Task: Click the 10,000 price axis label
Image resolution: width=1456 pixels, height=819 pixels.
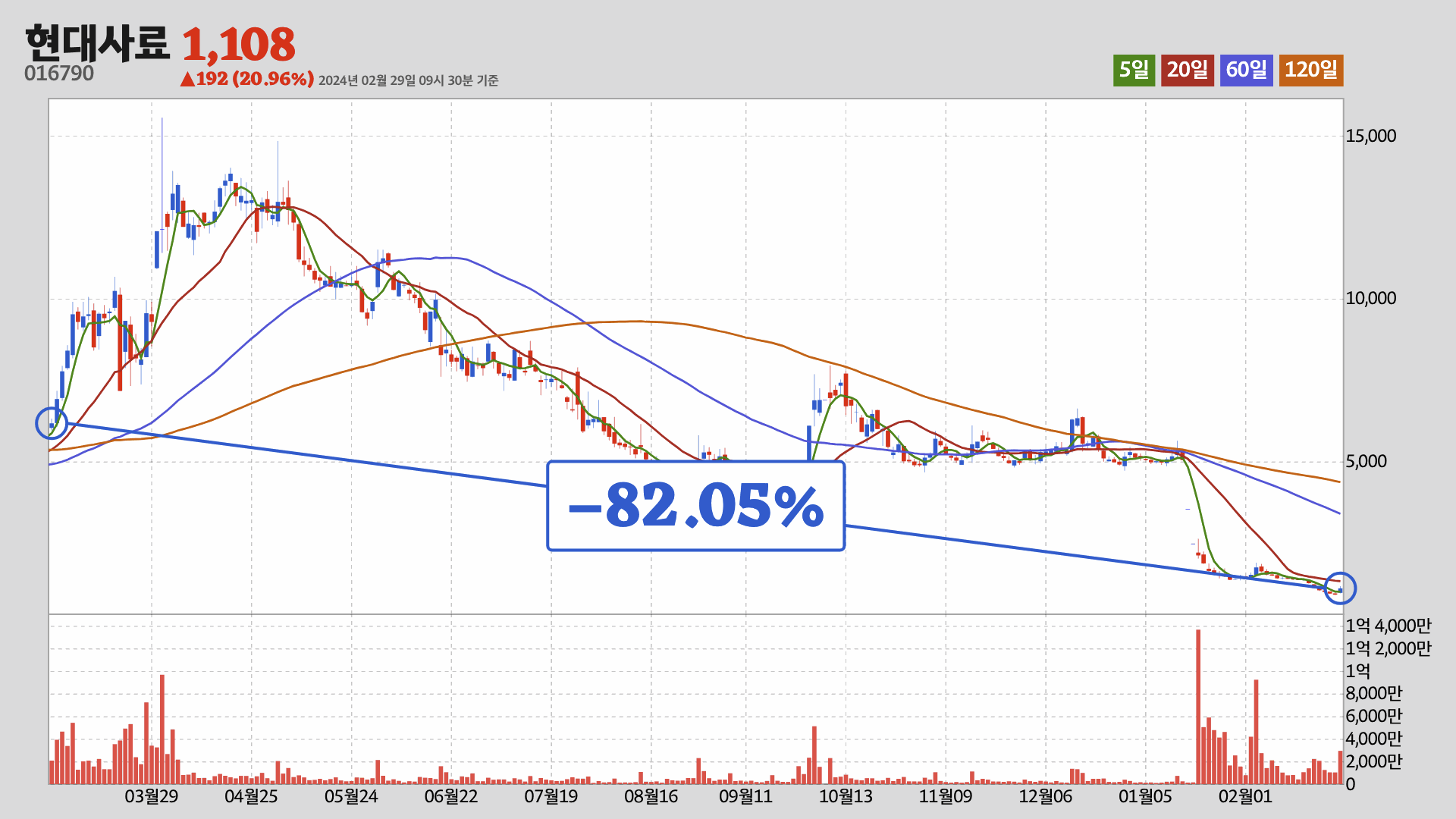Action: point(1370,298)
